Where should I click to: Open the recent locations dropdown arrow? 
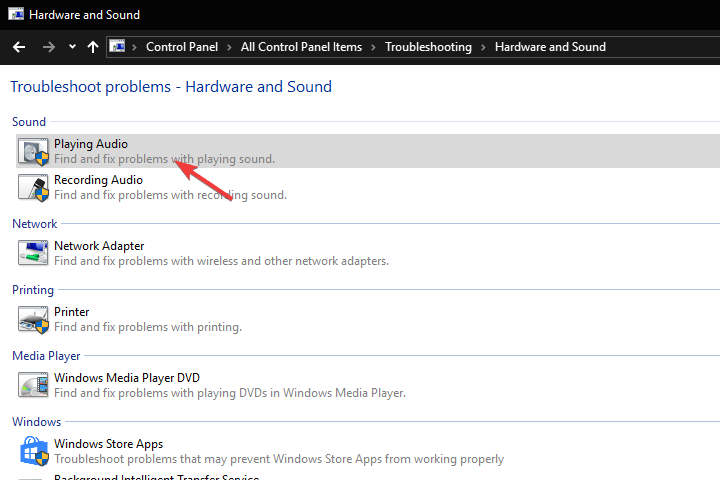coord(72,47)
